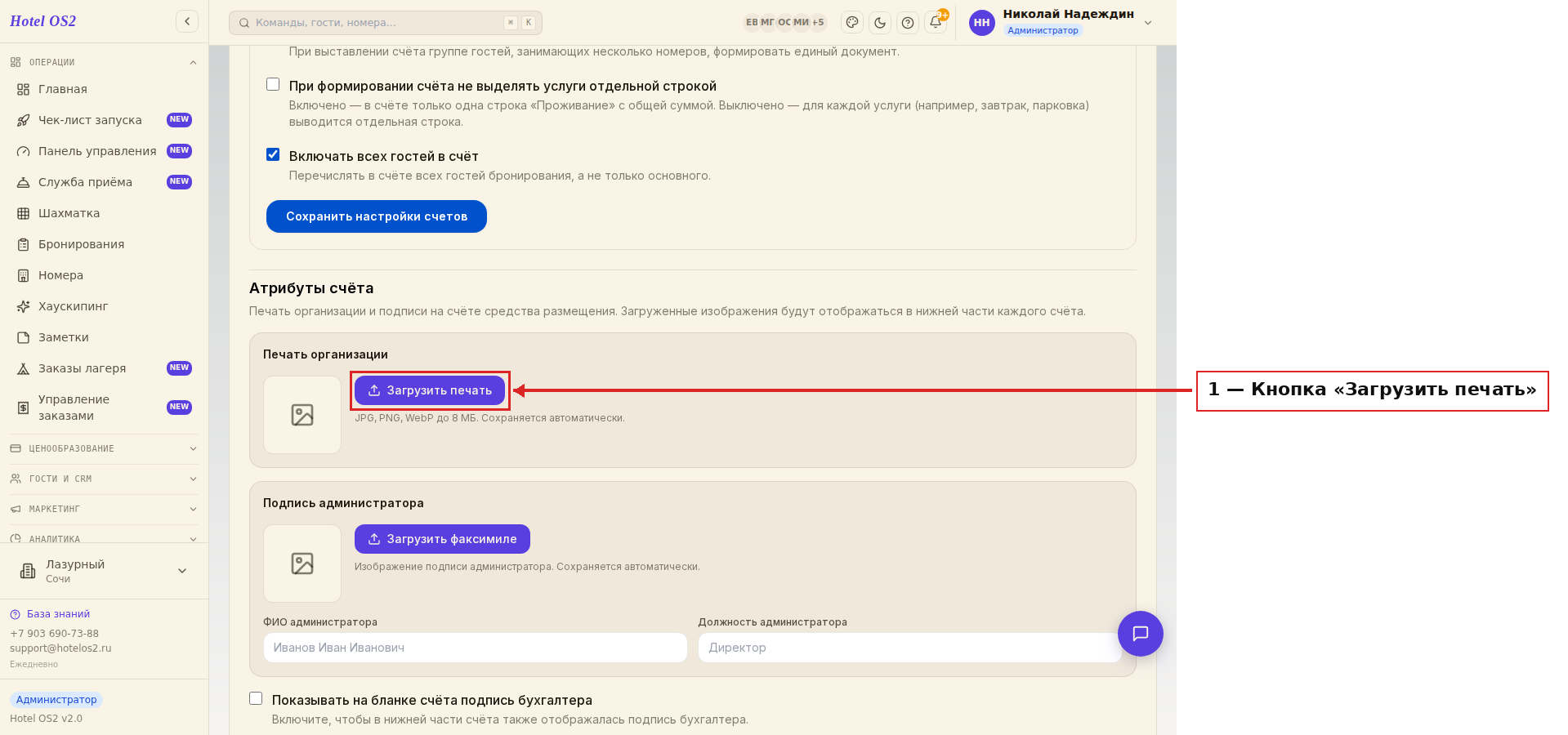This screenshot has height=735, width=1568.
Task: Open Бронирования menu item
Action: [104, 244]
